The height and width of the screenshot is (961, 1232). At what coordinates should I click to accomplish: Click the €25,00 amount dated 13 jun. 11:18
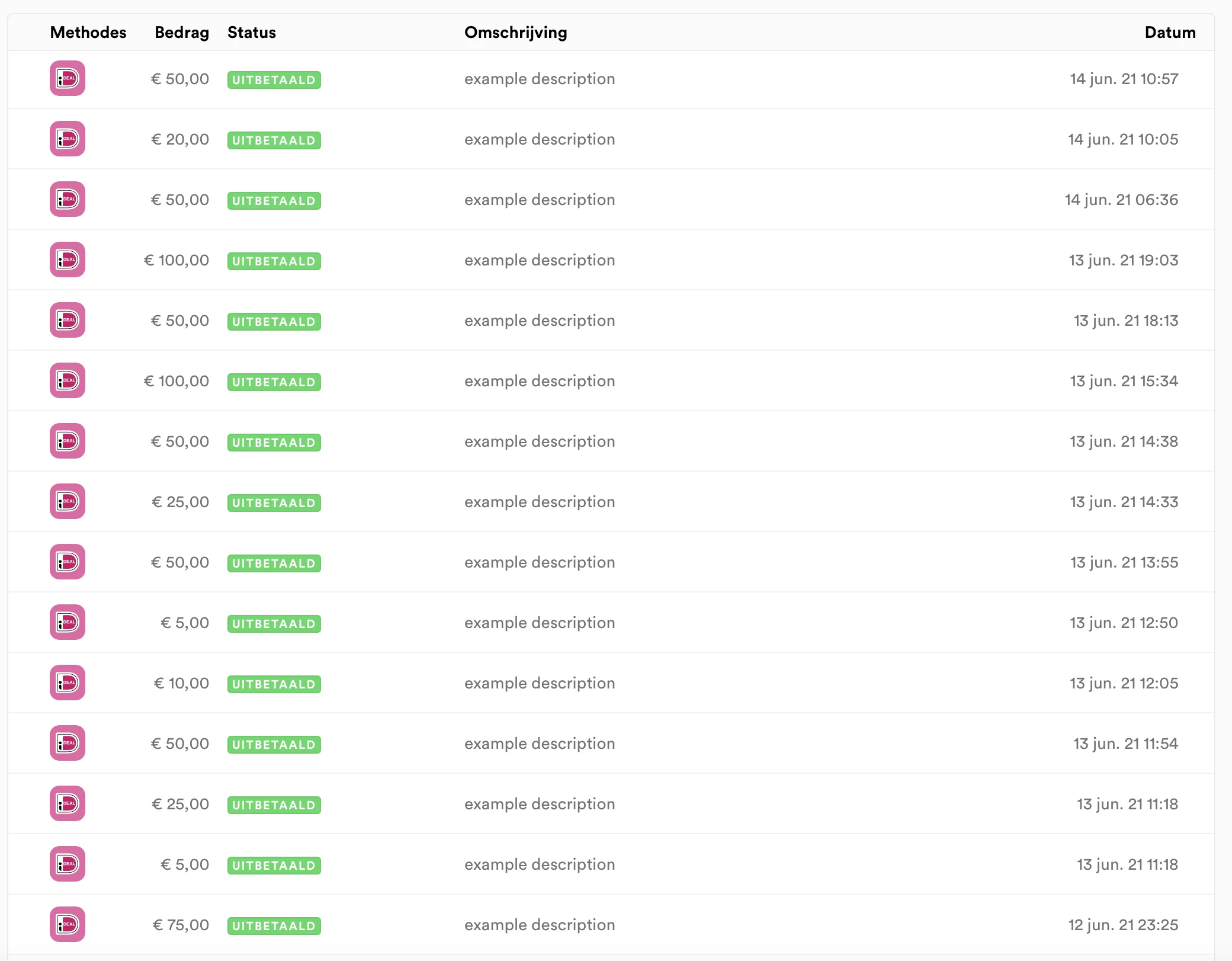(181, 804)
